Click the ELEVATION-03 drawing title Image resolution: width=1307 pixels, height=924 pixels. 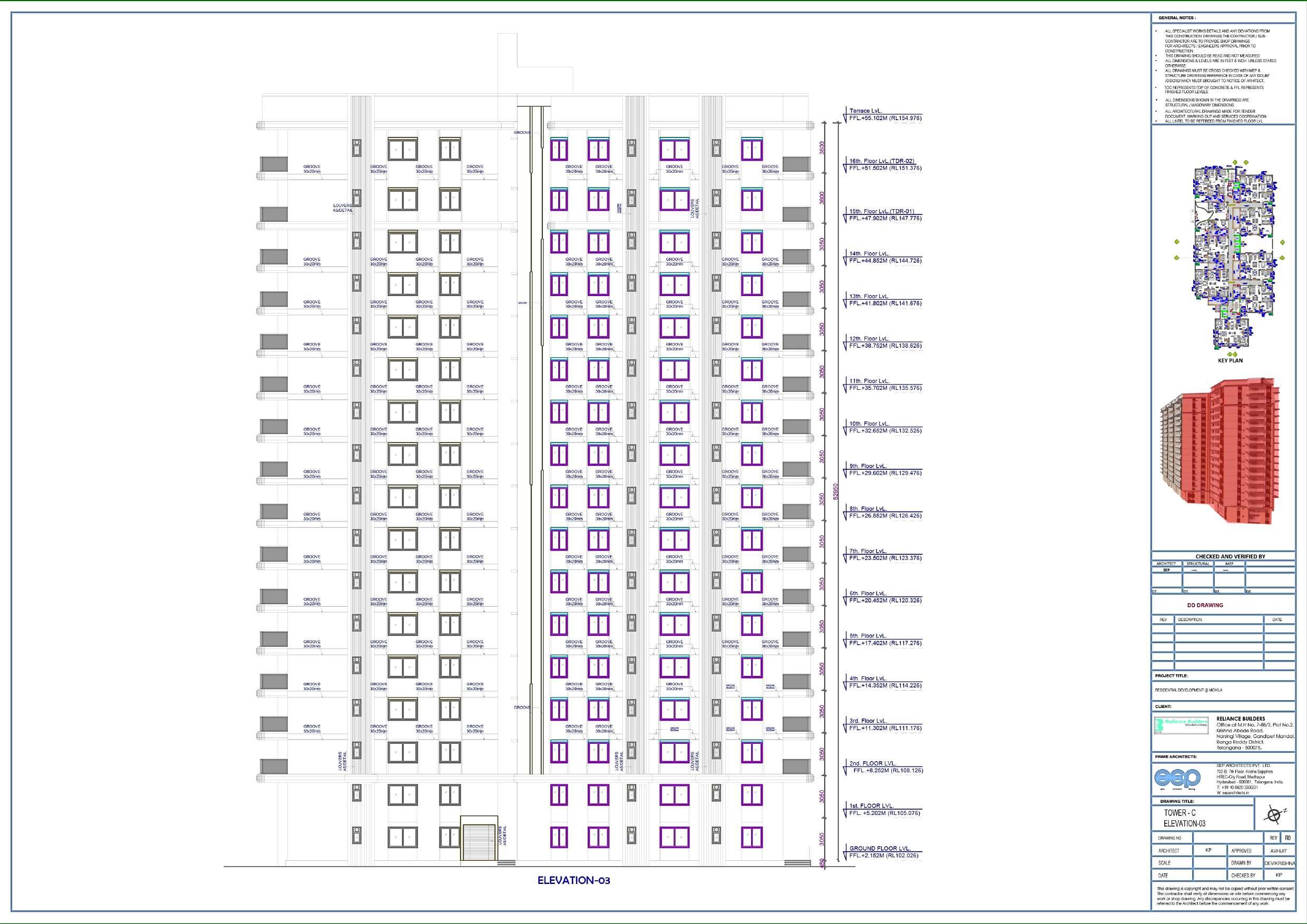click(573, 881)
